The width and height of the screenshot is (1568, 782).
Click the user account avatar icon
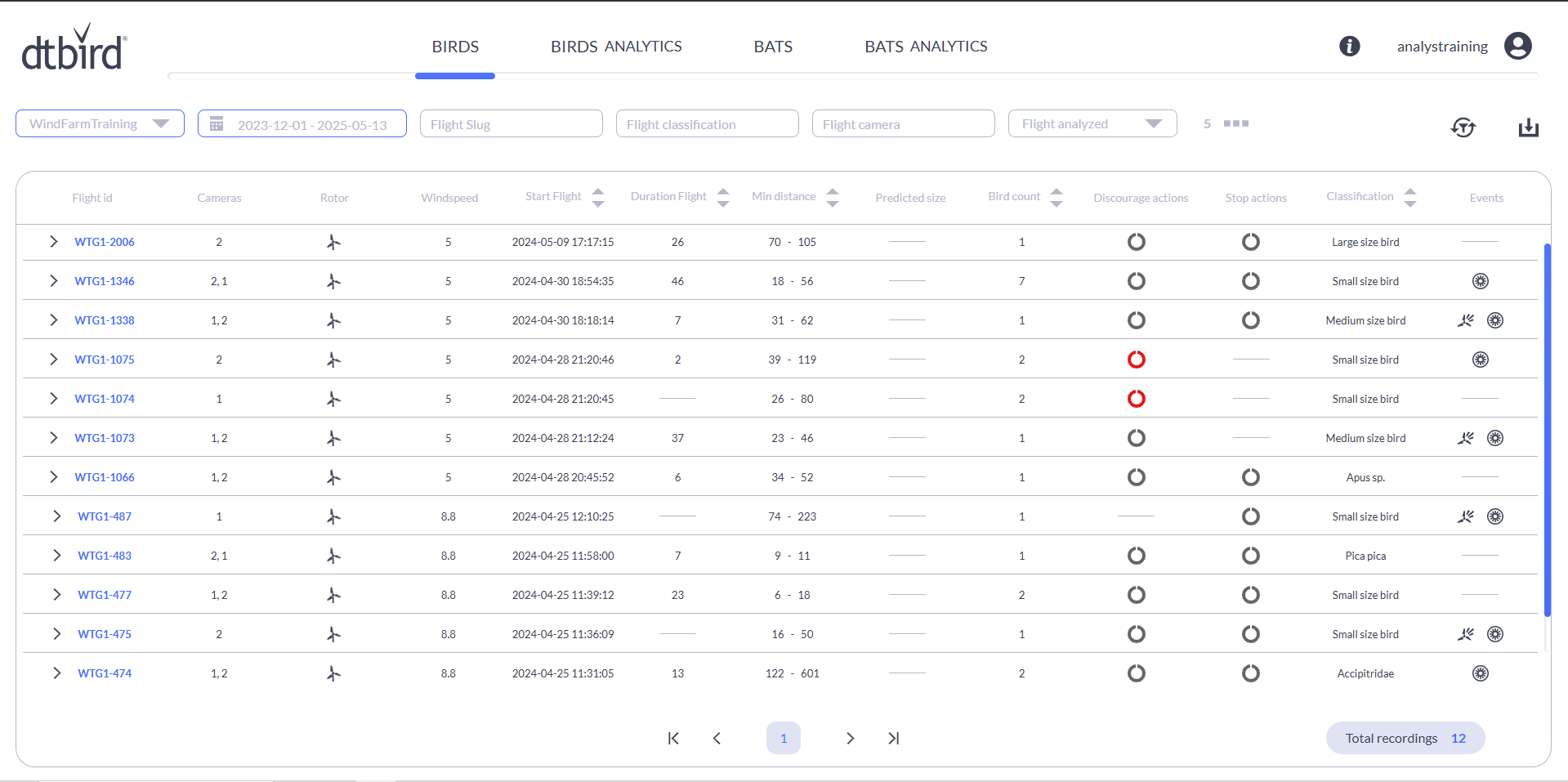[x=1517, y=47]
